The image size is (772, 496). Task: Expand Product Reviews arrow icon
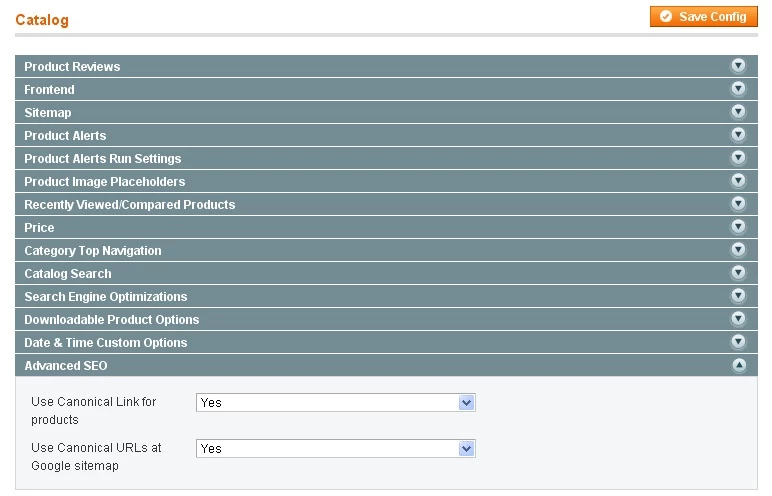pyautogui.click(x=738, y=66)
